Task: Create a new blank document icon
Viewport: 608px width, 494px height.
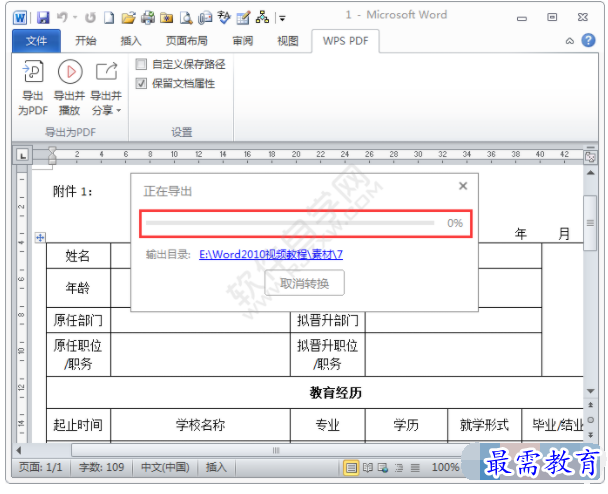Action: [x=109, y=17]
